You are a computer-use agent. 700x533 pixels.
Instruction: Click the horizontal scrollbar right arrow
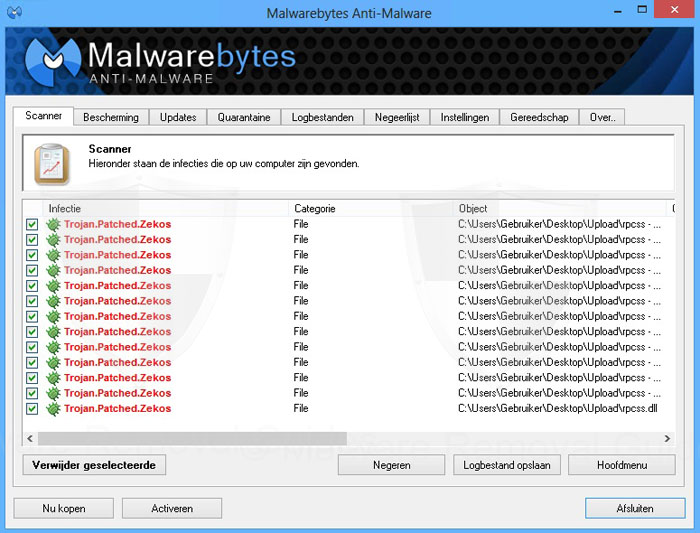point(667,438)
